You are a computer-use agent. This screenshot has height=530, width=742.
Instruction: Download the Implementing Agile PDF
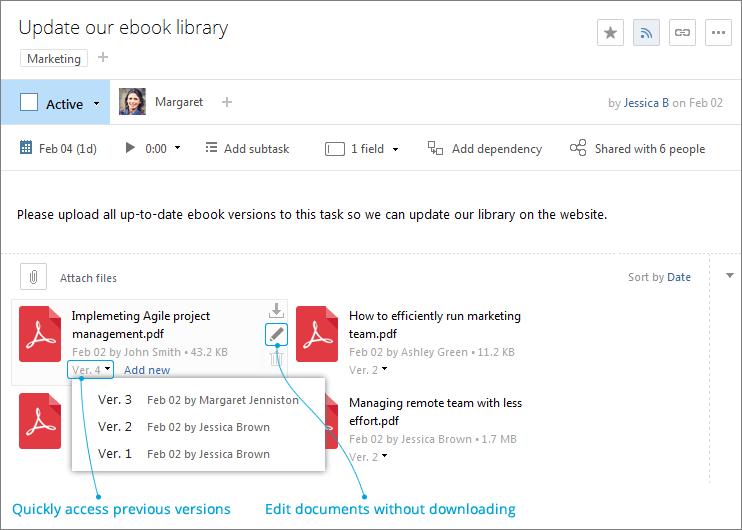(x=276, y=311)
